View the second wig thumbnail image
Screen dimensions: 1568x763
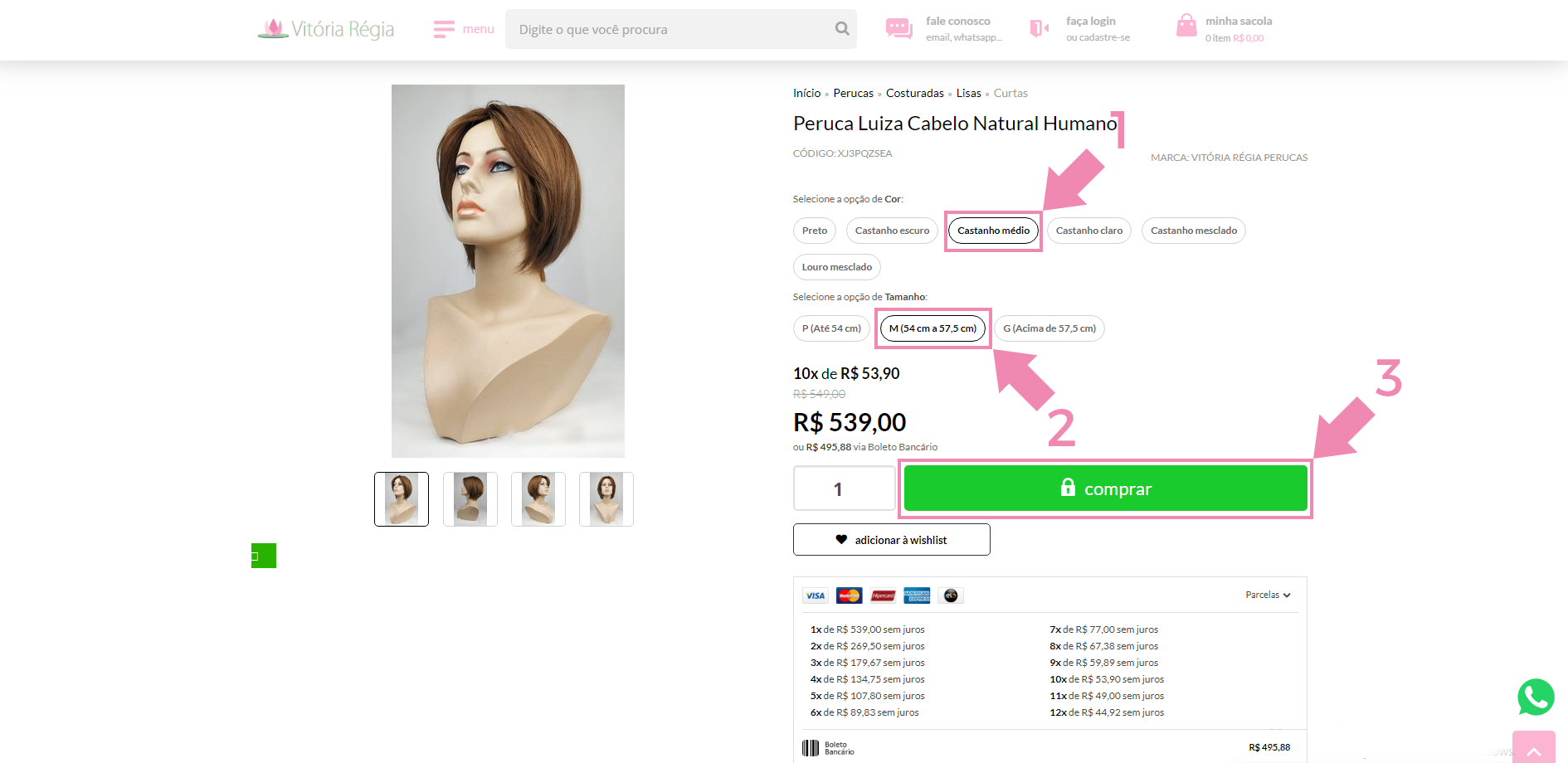(x=470, y=499)
